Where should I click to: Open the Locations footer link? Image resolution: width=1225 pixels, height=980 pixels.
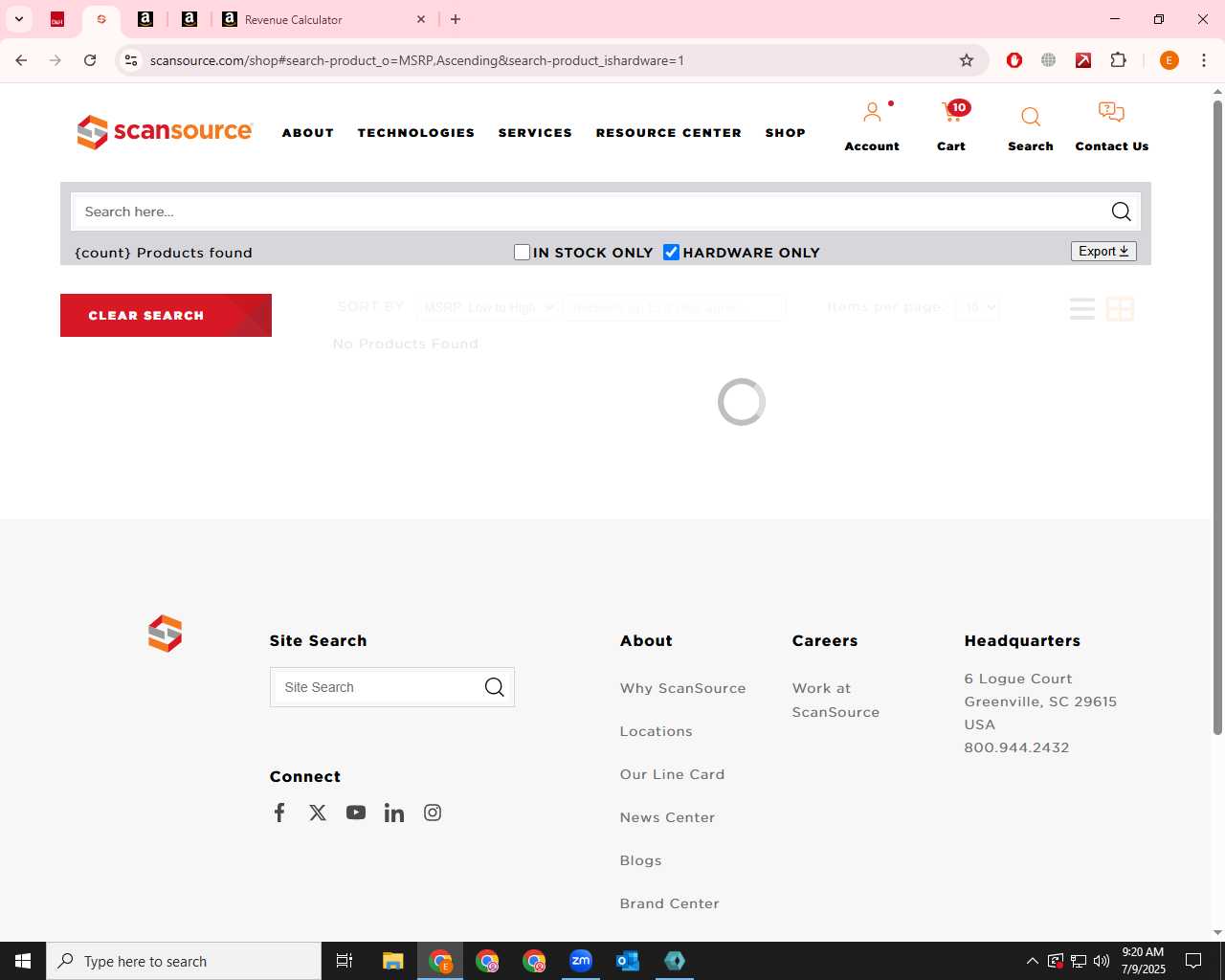(656, 731)
